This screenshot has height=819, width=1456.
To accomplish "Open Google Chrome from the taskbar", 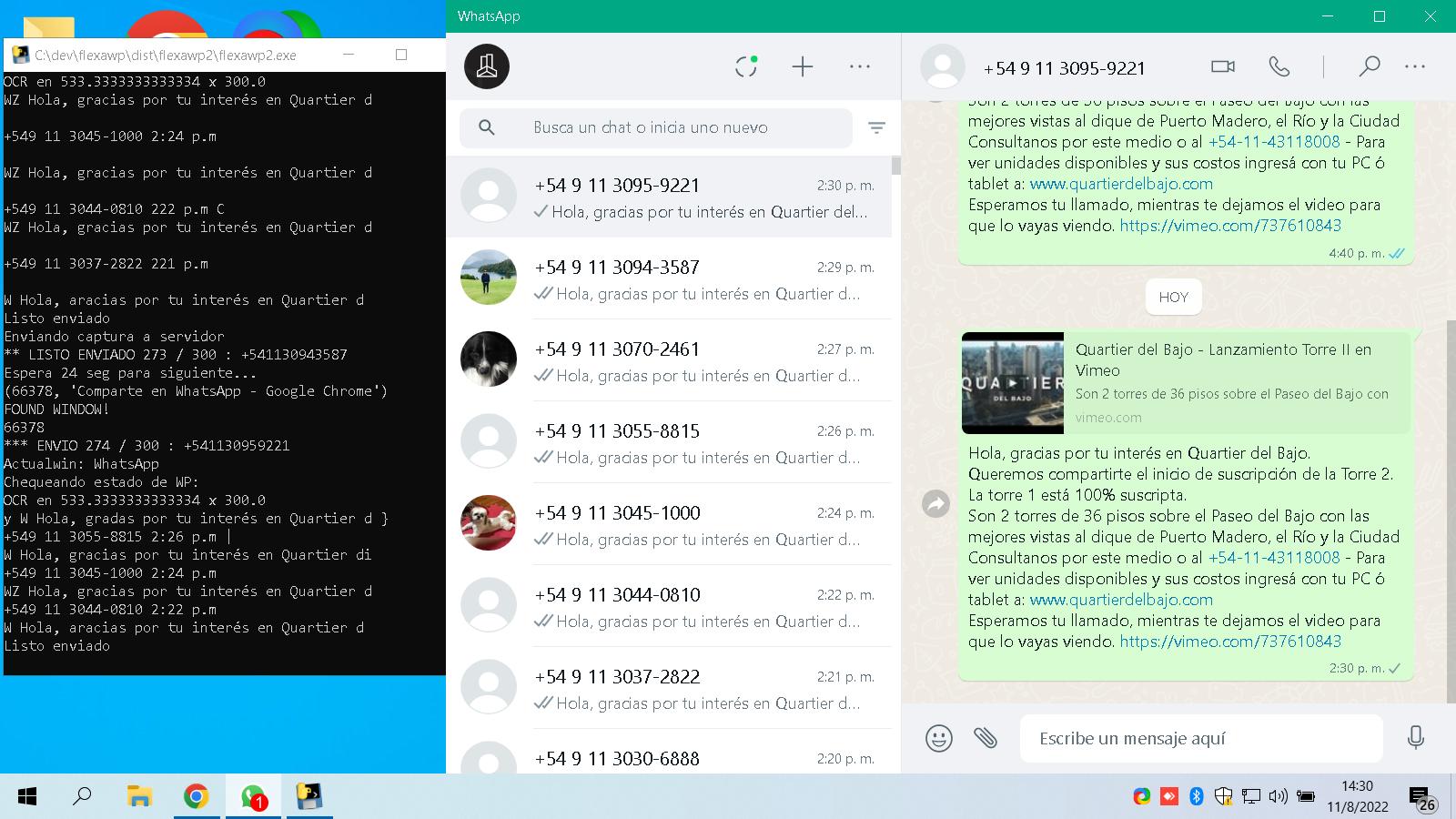I will (196, 797).
